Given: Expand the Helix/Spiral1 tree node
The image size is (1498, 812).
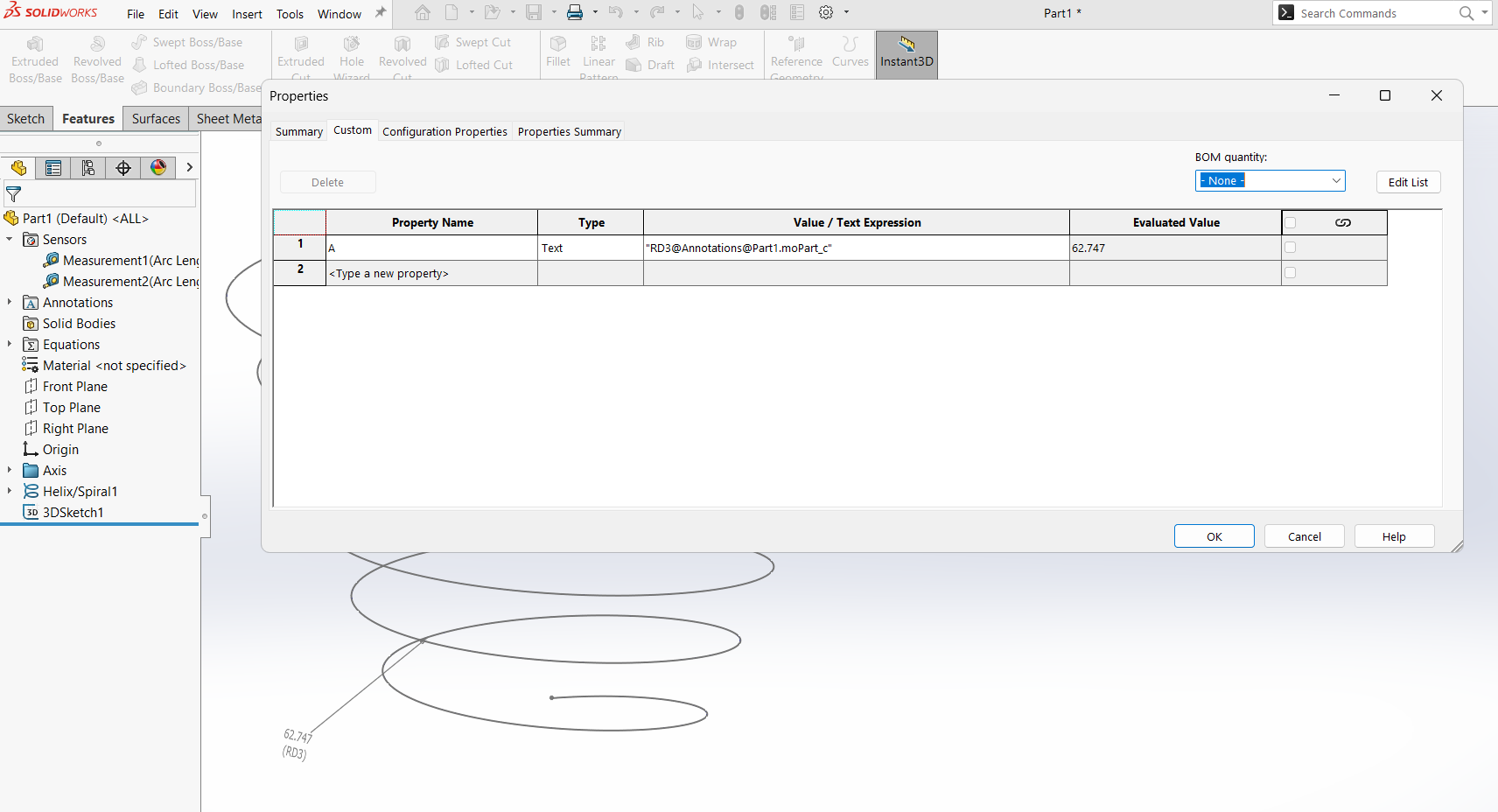Looking at the screenshot, I should pos(10,491).
